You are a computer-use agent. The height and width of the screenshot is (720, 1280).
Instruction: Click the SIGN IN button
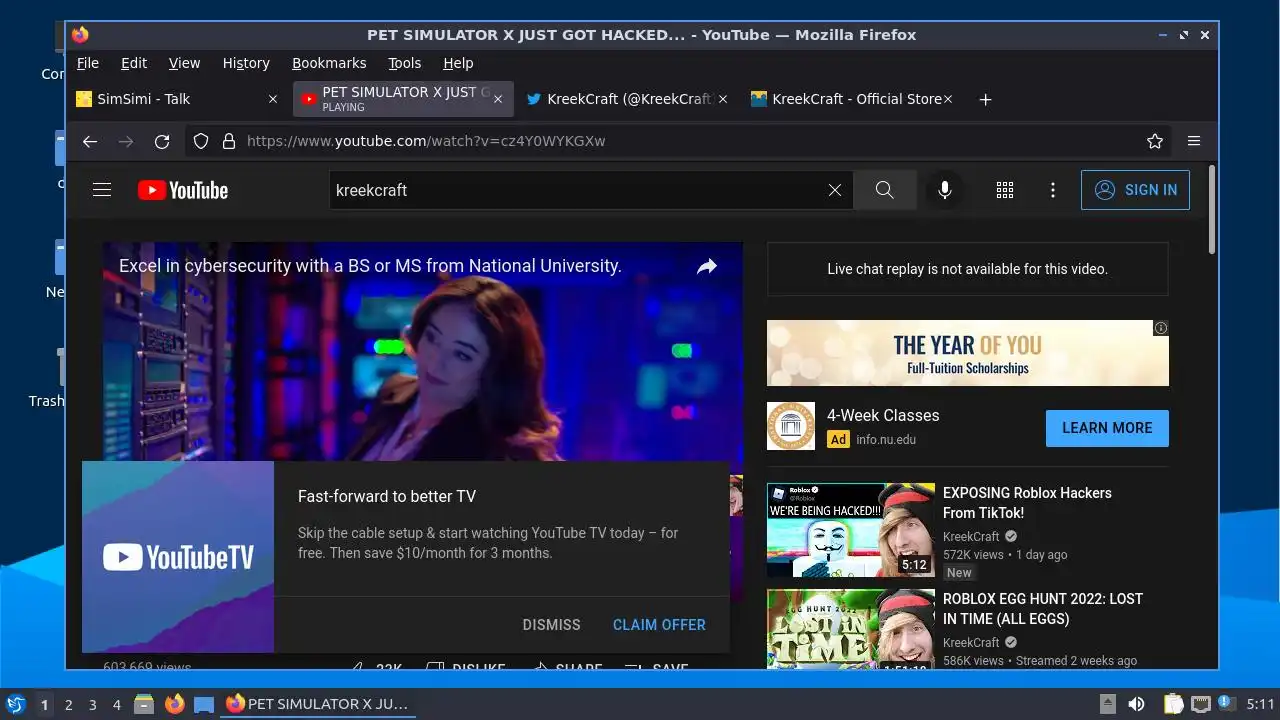pyautogui.click(x=1135, y=190)
